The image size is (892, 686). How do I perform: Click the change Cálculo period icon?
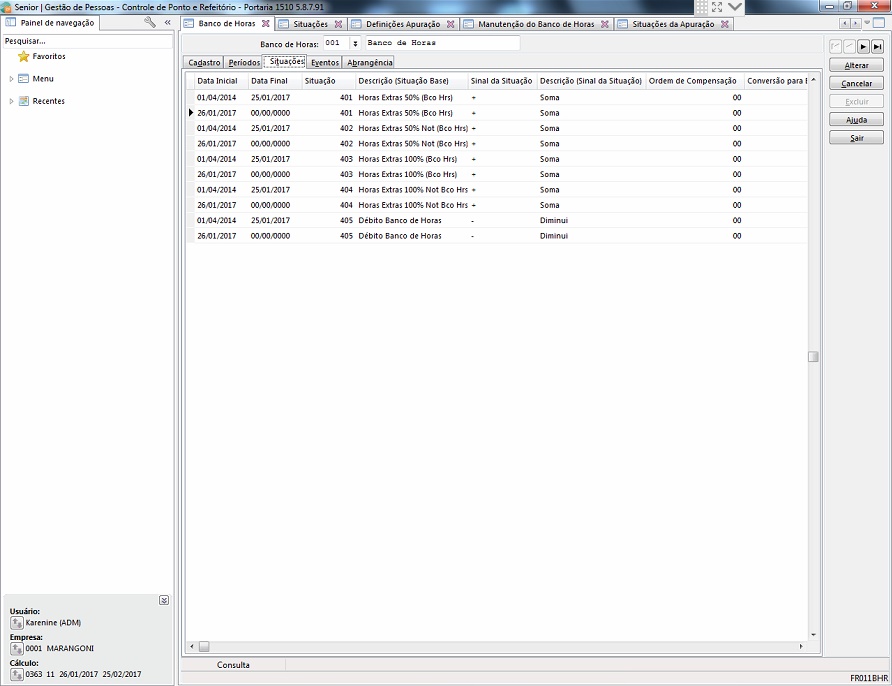[16, 674]
